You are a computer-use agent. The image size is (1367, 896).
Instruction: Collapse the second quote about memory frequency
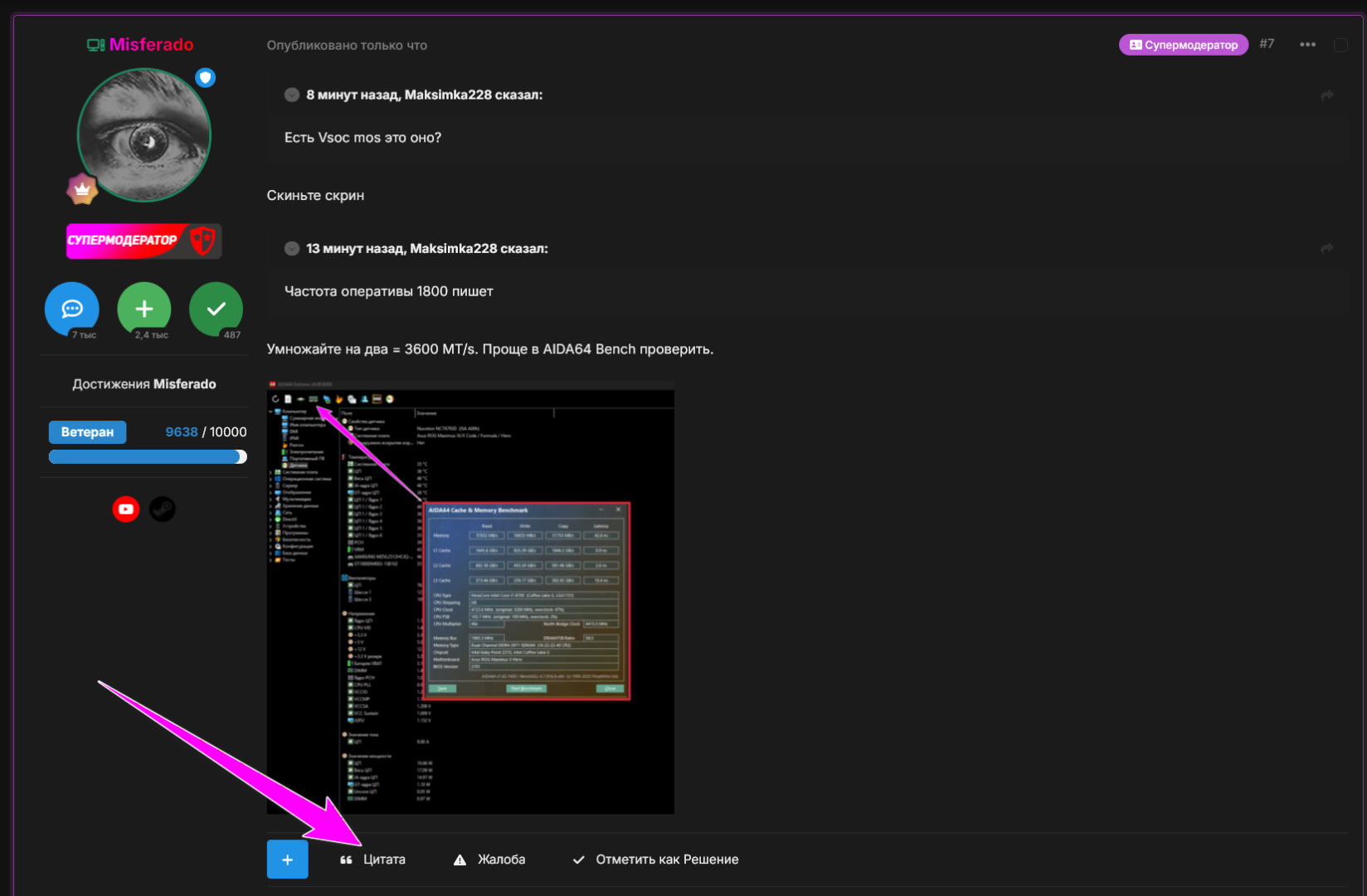point(292,248)
